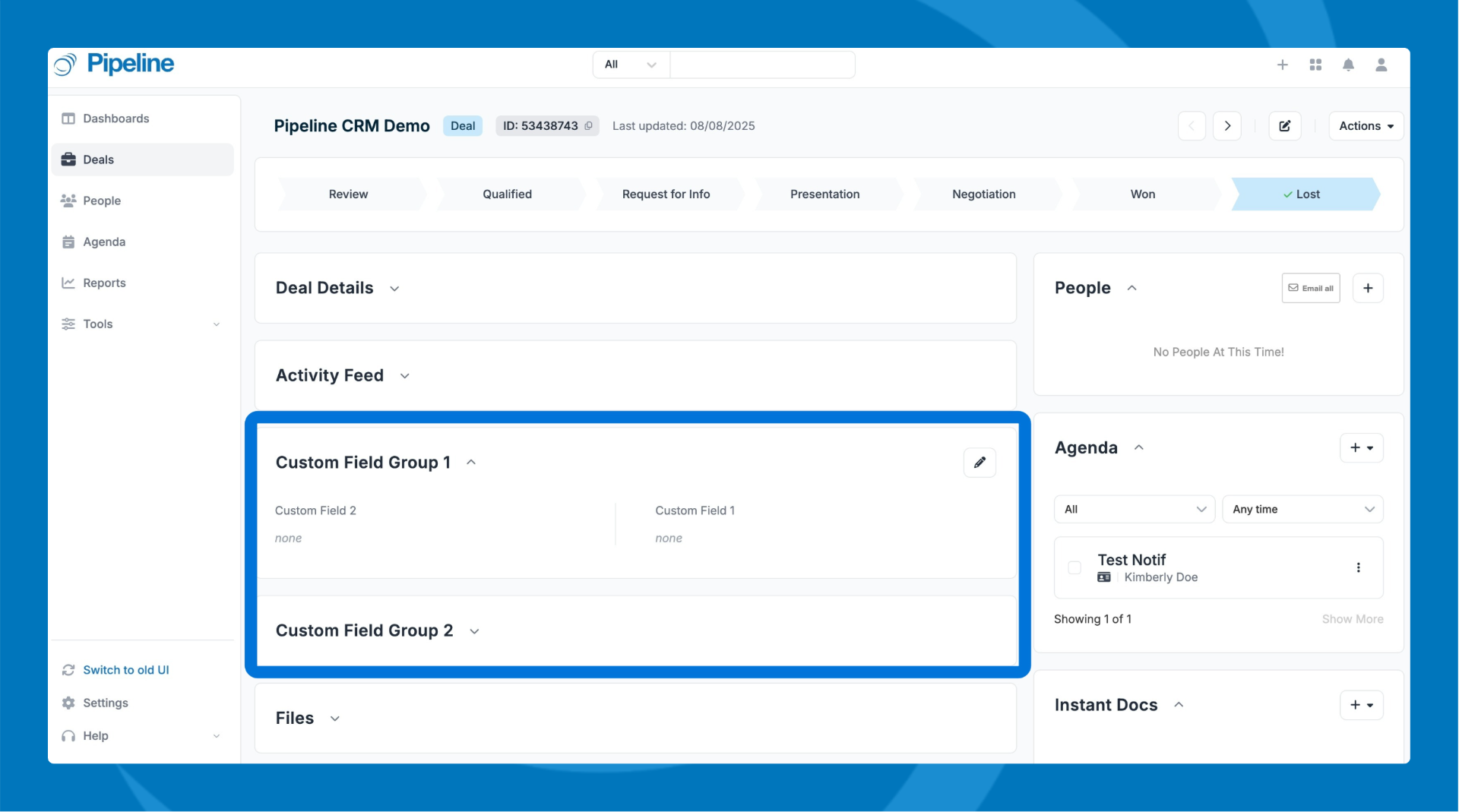Click Kimberly Doe name
Image resolution: width=1459 pixels, height=812 pixels.
click(1161, 577)
